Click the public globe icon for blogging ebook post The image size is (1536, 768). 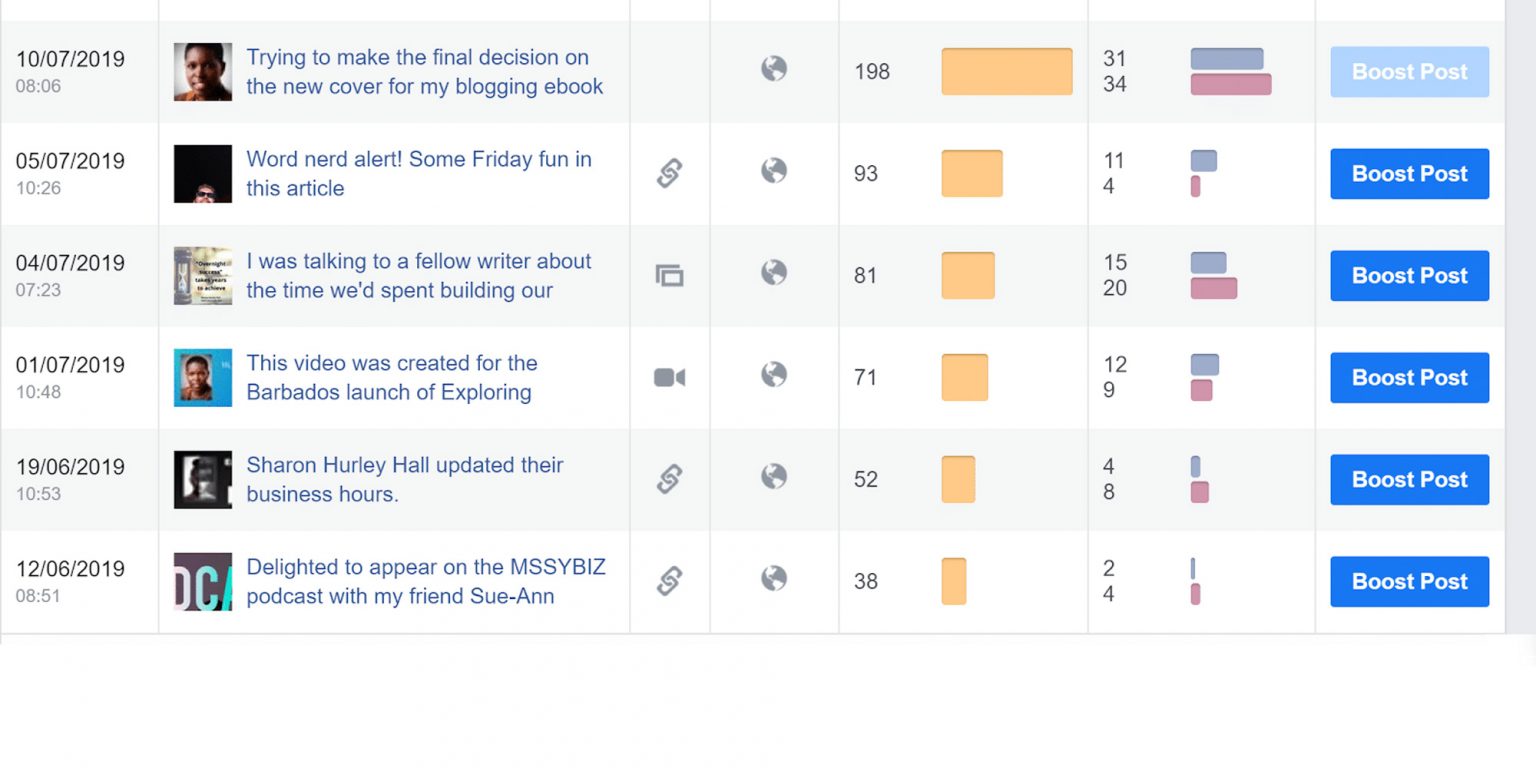(x=773, y=69)
